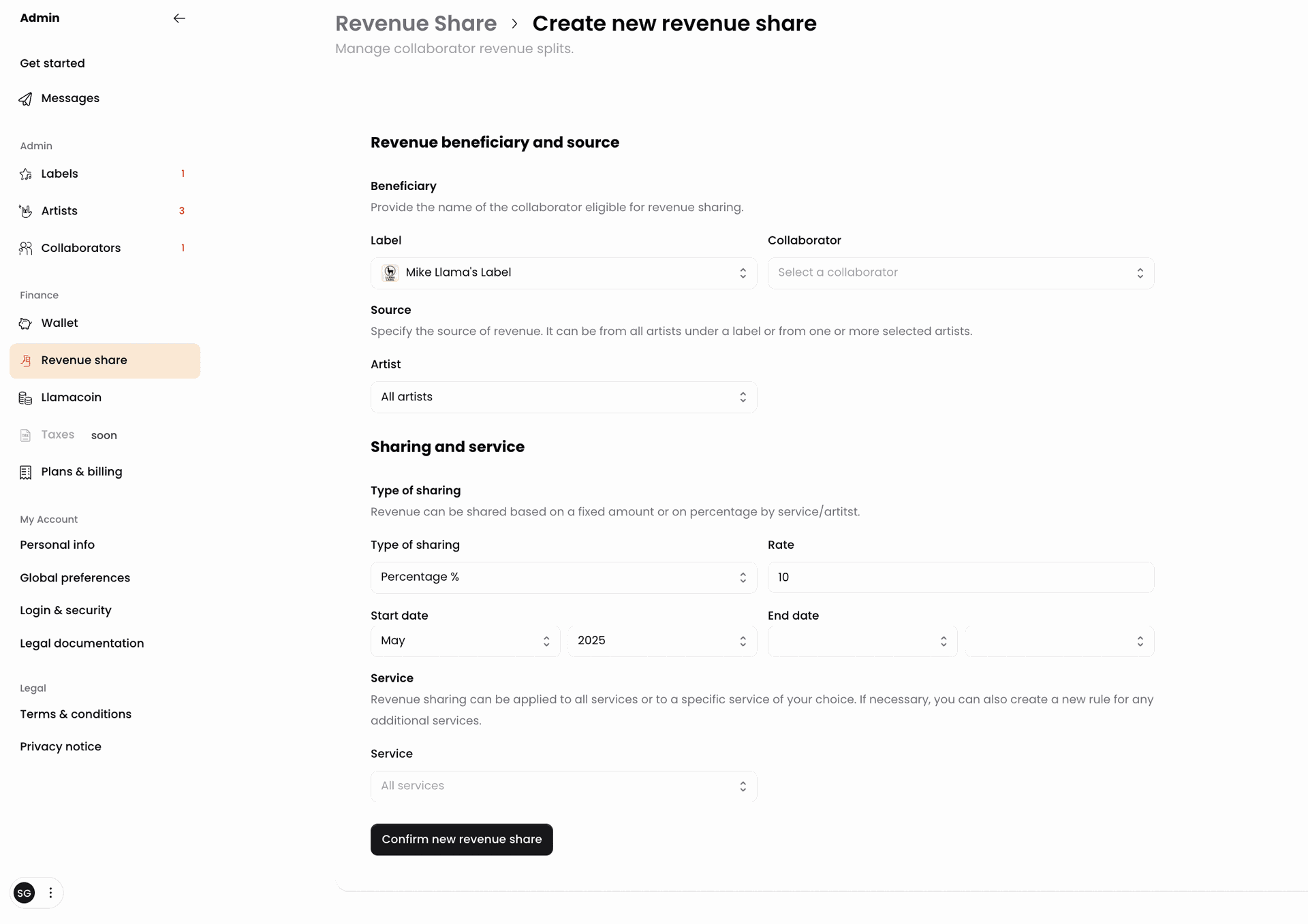
Task: Click Confirm new revenue share button
Action: [x=462, y=840]
